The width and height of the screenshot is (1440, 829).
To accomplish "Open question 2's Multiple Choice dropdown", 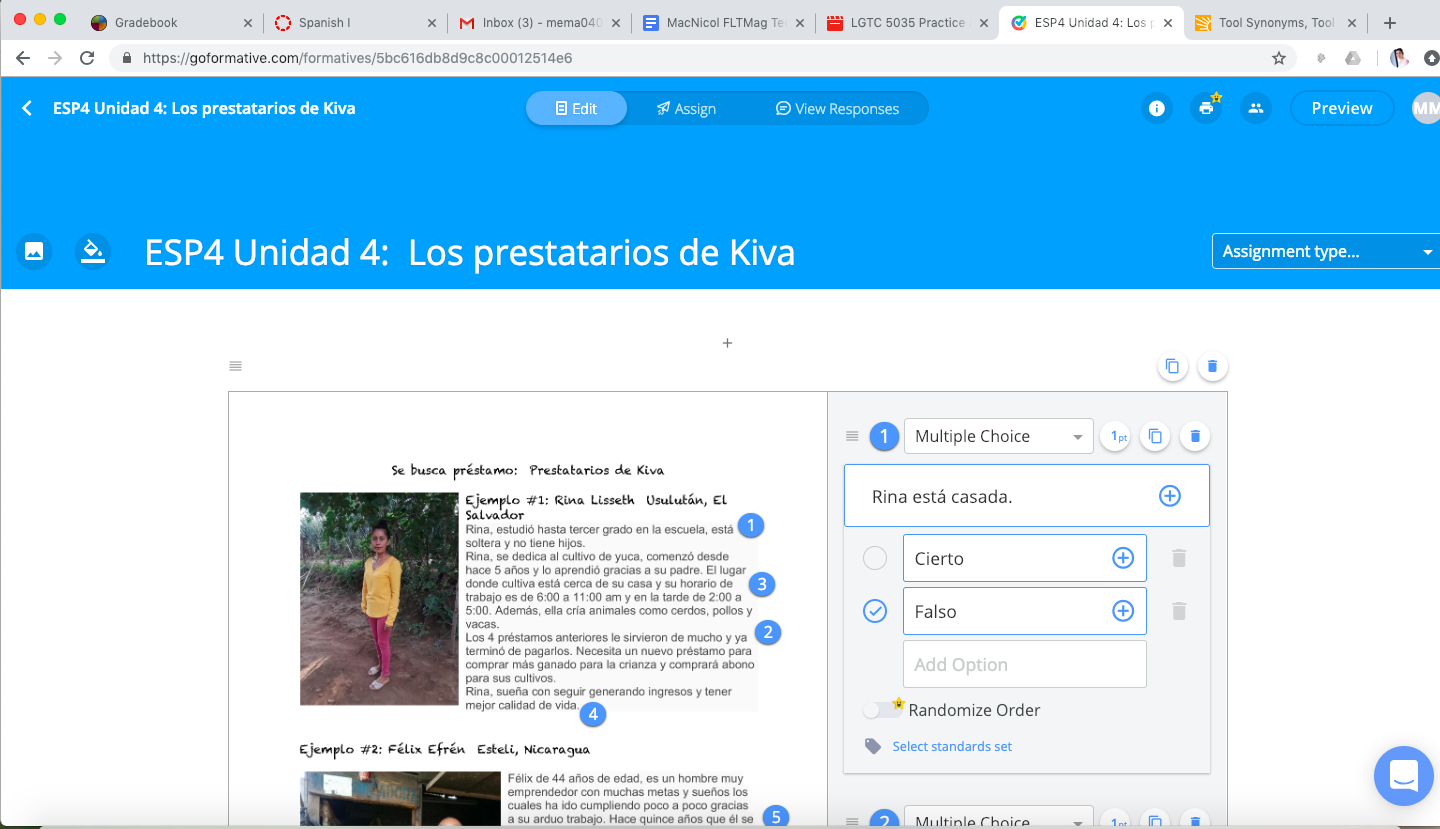I will pos(997,818).
